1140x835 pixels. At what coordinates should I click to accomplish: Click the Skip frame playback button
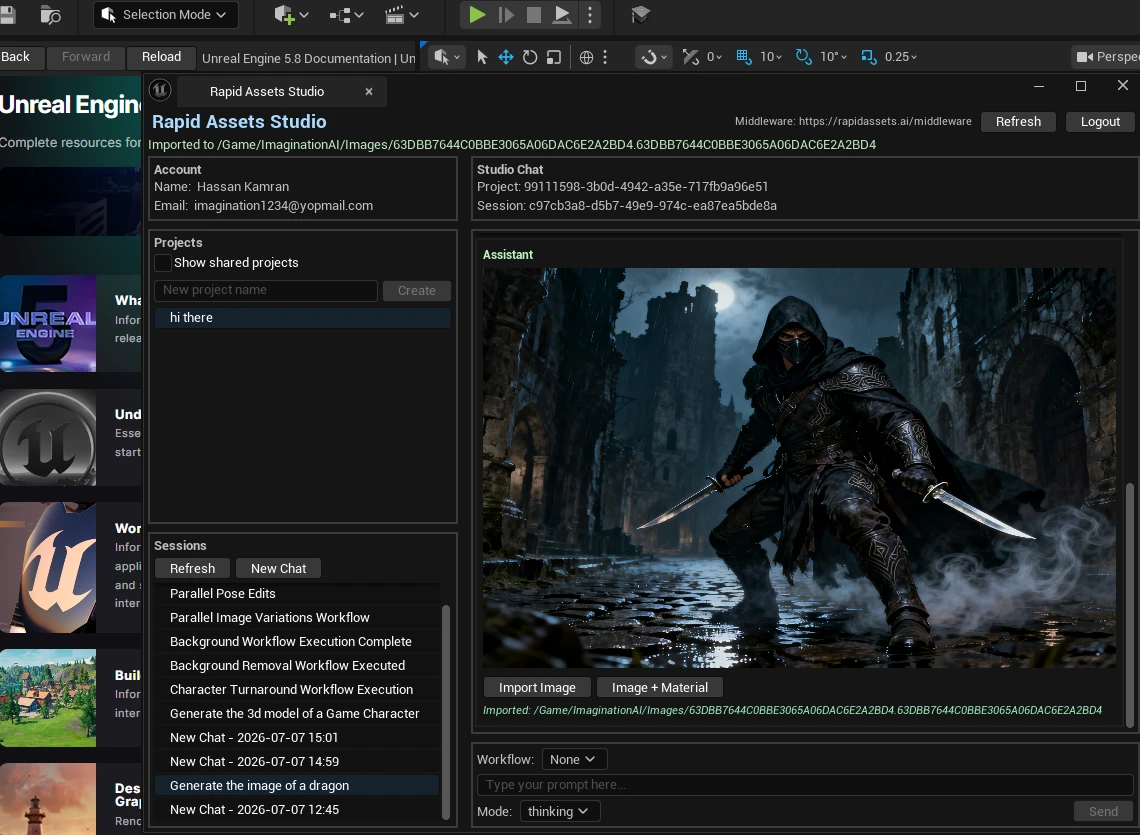(506, 15)
